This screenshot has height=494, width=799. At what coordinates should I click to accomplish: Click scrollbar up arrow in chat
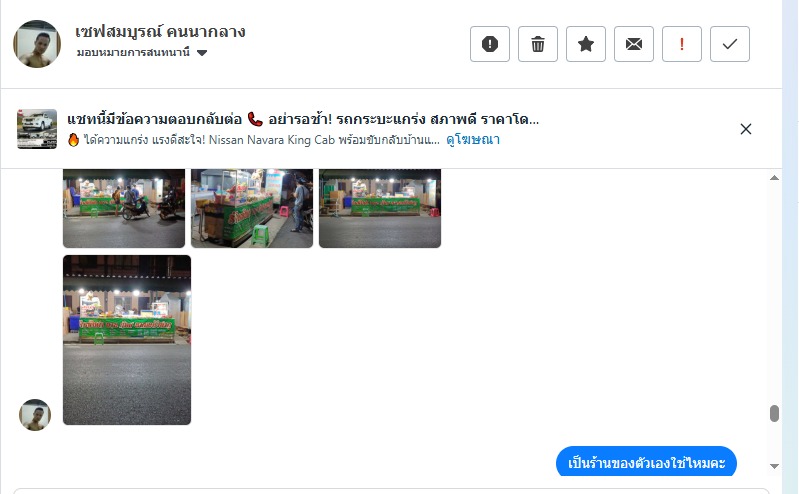[774, 178]
